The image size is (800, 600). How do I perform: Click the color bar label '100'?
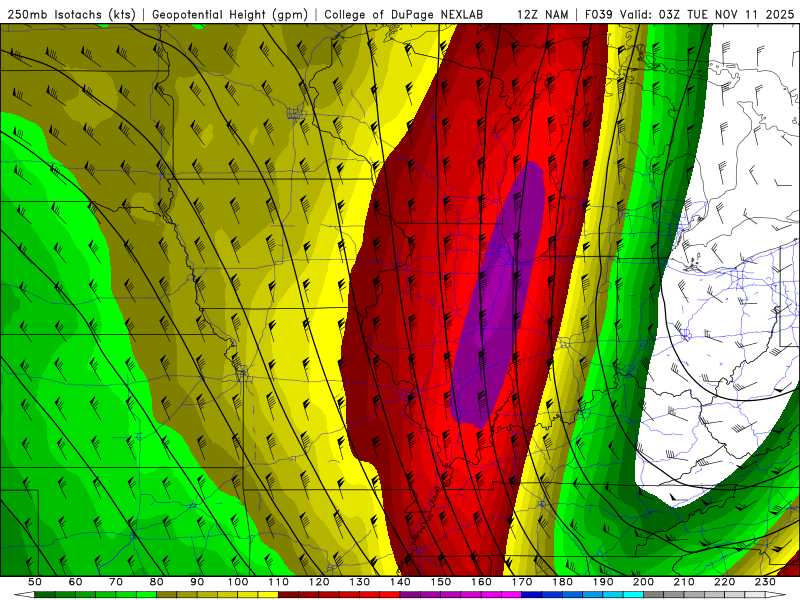[238, 582]
